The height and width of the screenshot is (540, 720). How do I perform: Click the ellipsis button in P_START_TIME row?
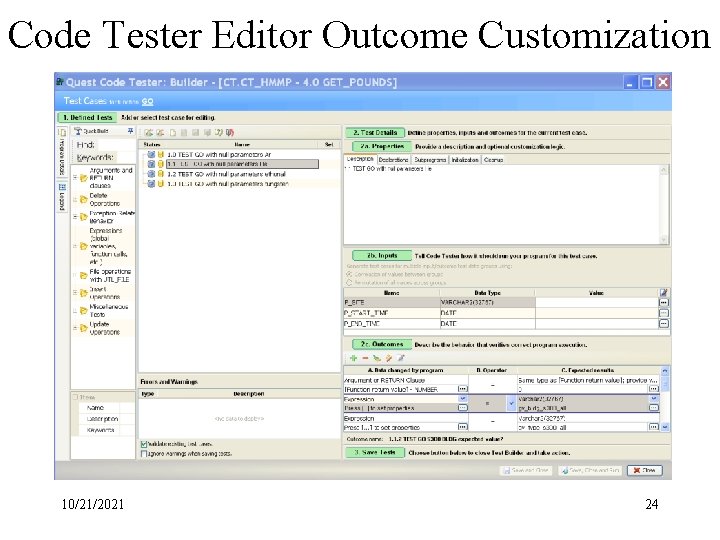(x=664, y=313)
